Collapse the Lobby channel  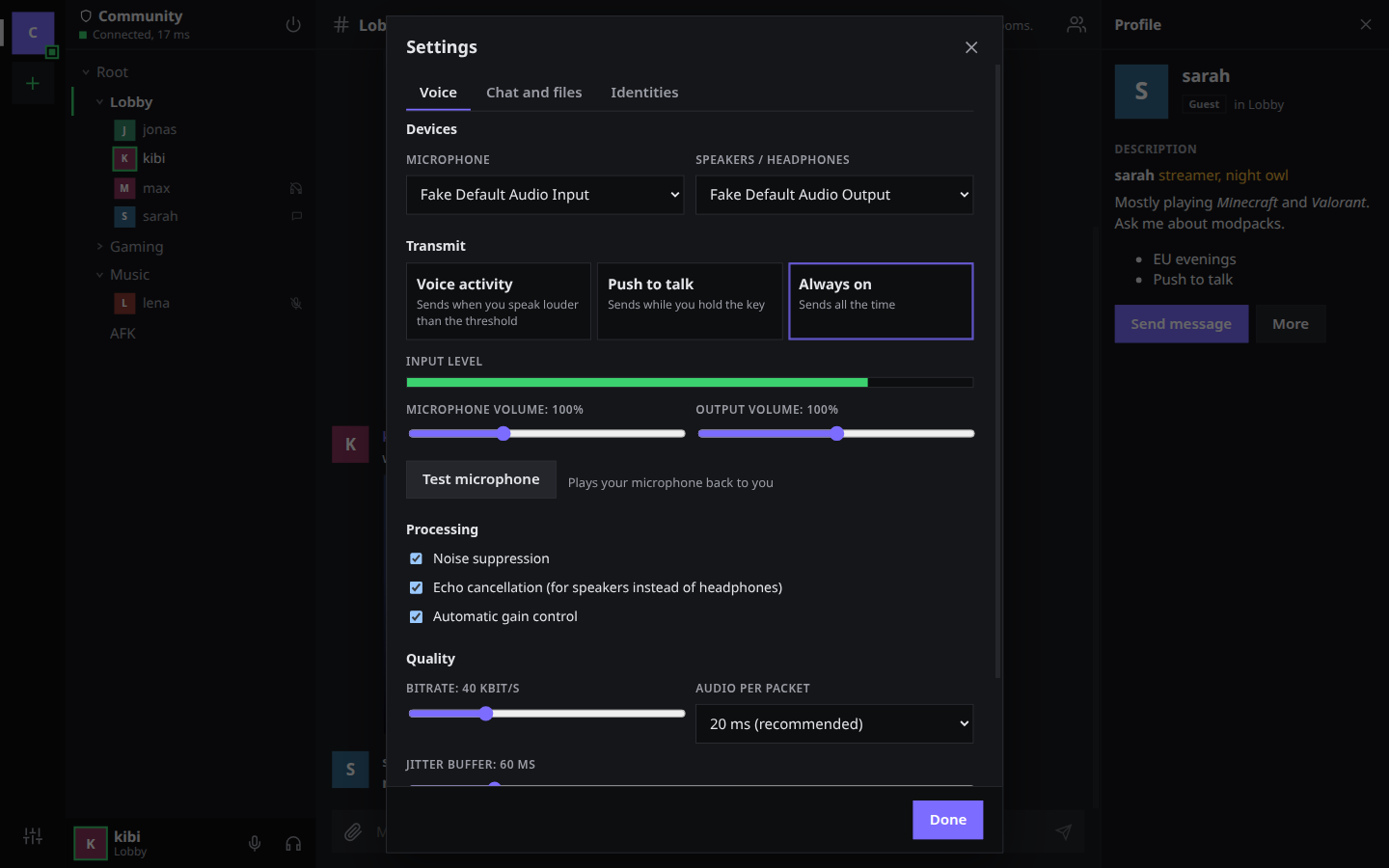click(x=99, y=102)
